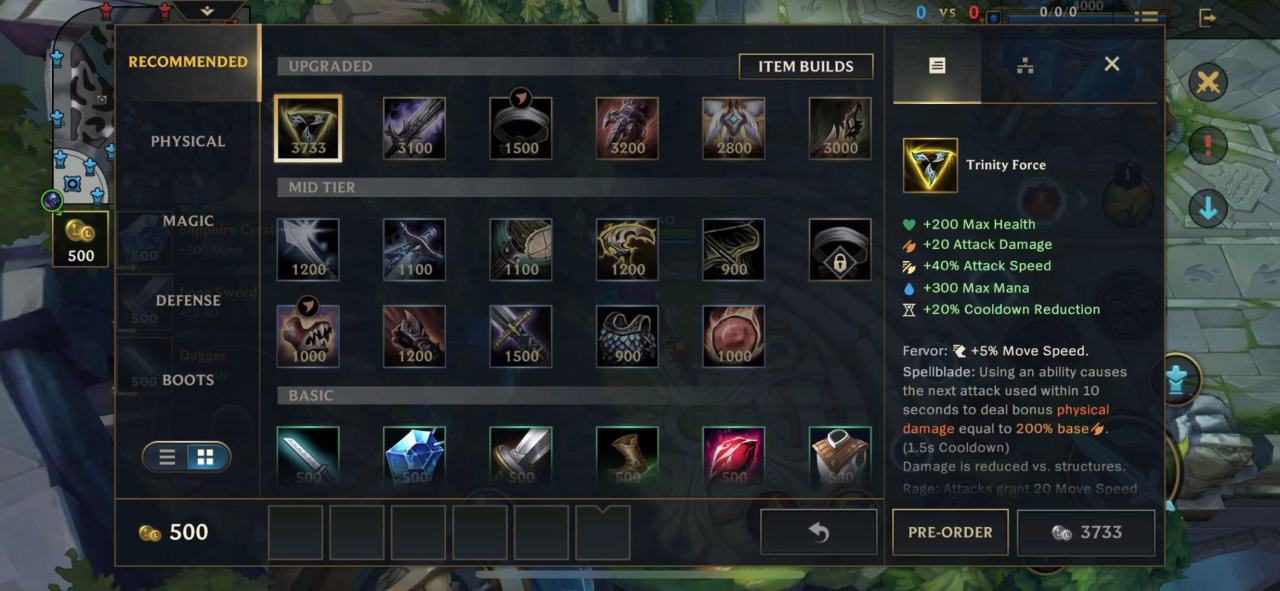
Task: Open the Item Builds menu
Action: 806,66
